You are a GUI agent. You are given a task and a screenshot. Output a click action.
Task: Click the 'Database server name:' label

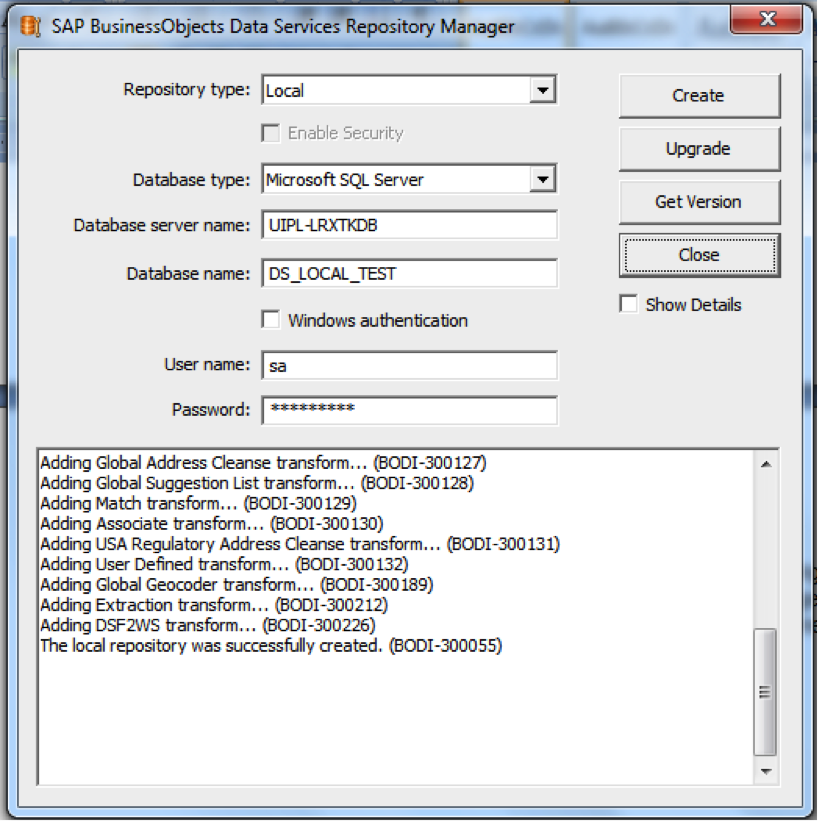tap(162, 225)
